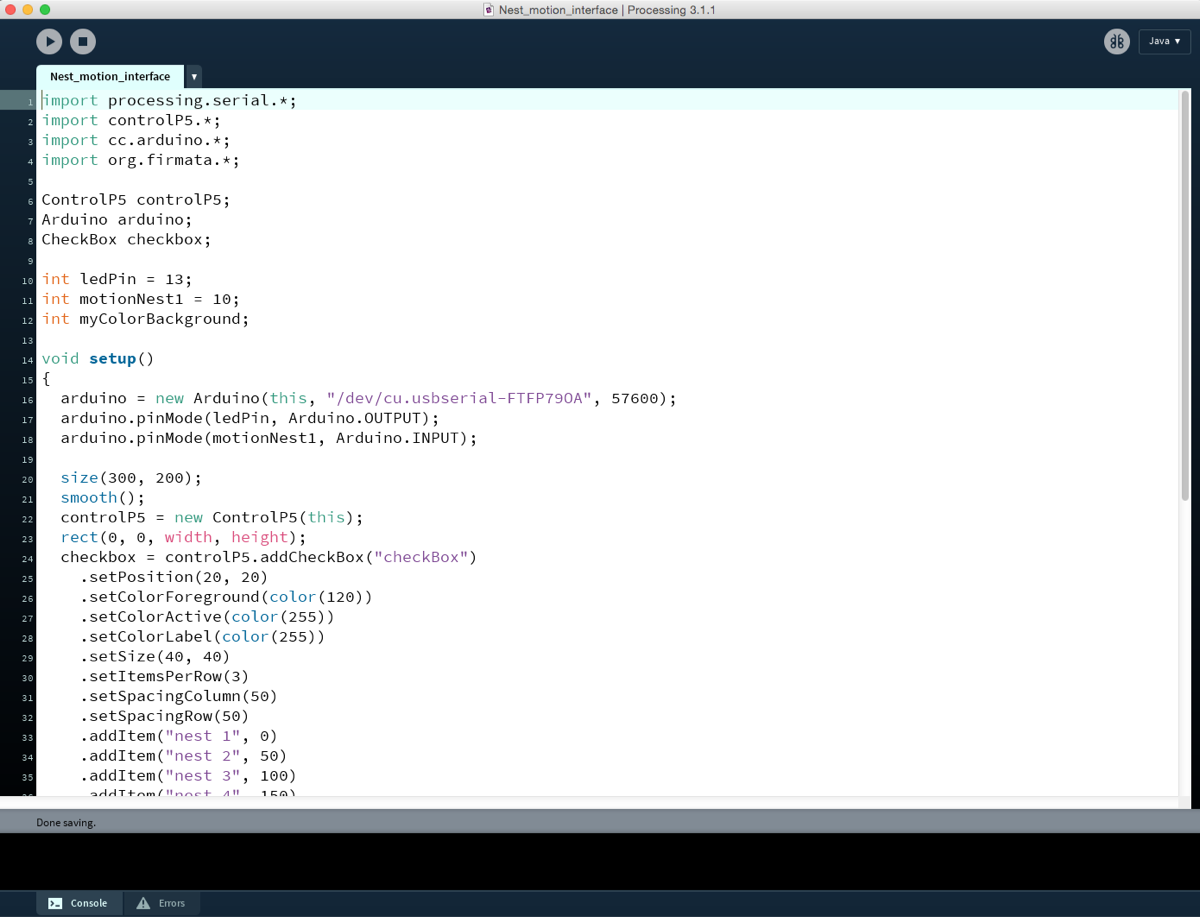This screenshot has width=1200, height=917.
Task: Click line '.setItemsPerRow(3)'
Action: 164,676
